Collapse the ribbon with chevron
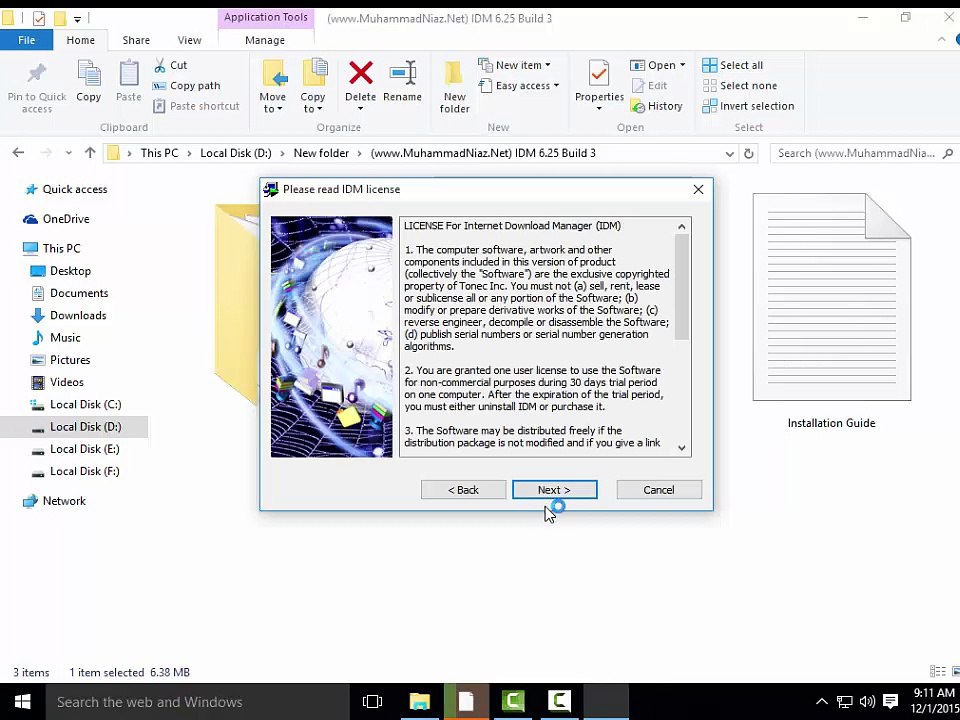 (942, 40)
